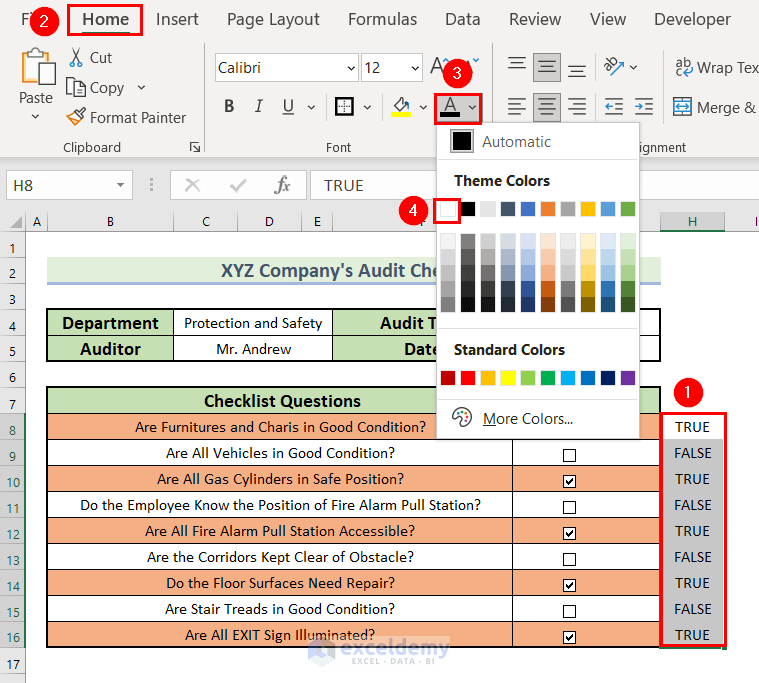Image resolution: width=759 pixels, height=683 pixels.
Task: Apply Italic formatting
Action: click(258, 107)
